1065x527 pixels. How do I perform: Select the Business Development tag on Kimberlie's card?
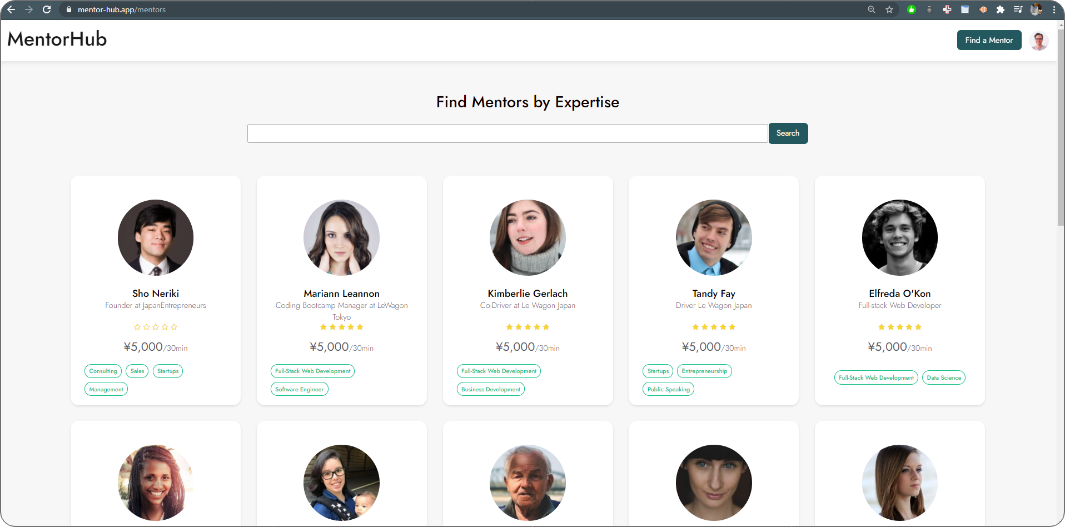[x=490, y=389]
